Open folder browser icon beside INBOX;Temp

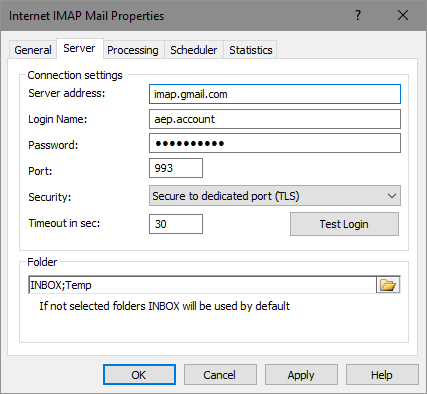(388, 285)
